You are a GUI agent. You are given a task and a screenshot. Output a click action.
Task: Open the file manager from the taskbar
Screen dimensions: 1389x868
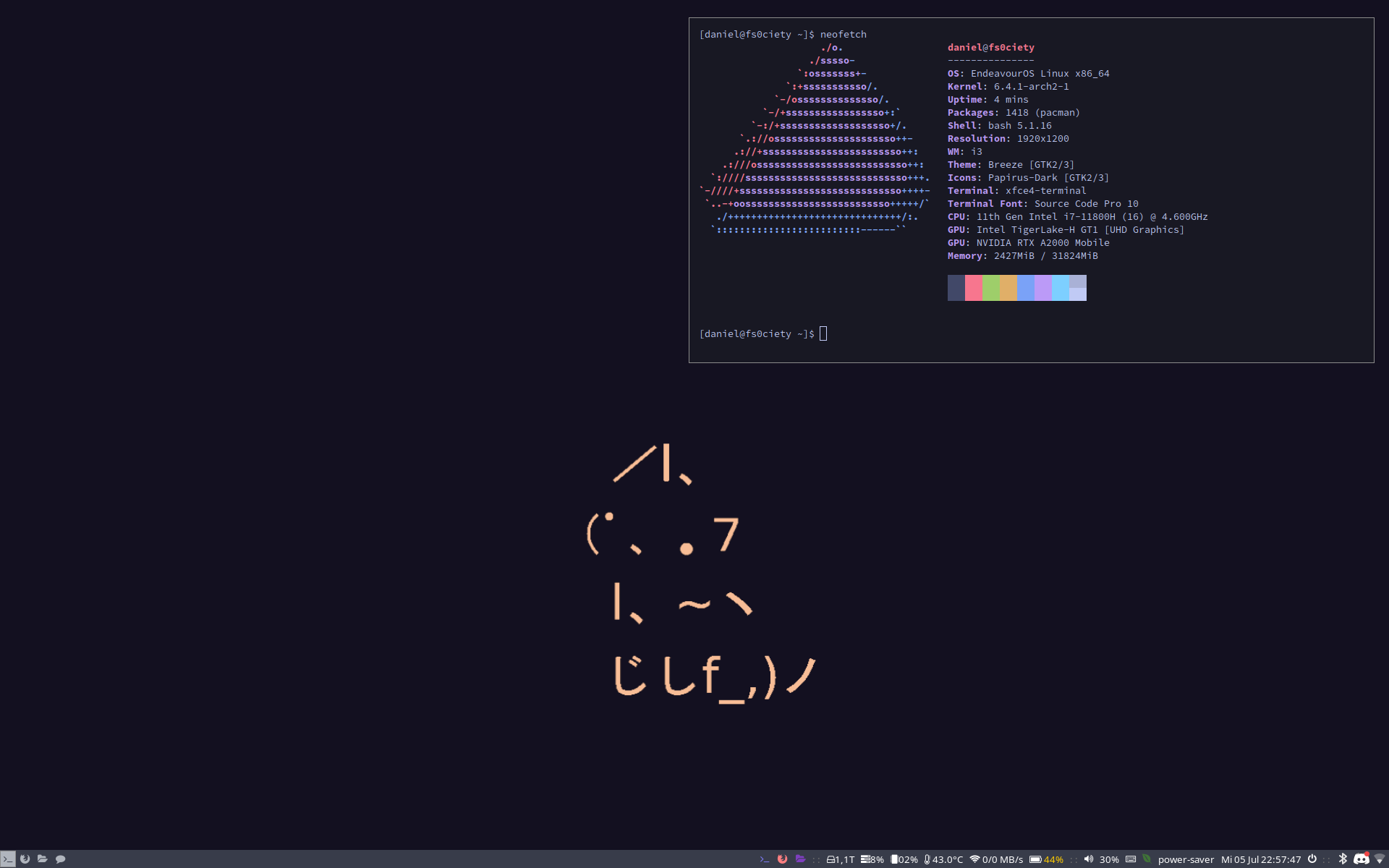[x=42, y=859]
